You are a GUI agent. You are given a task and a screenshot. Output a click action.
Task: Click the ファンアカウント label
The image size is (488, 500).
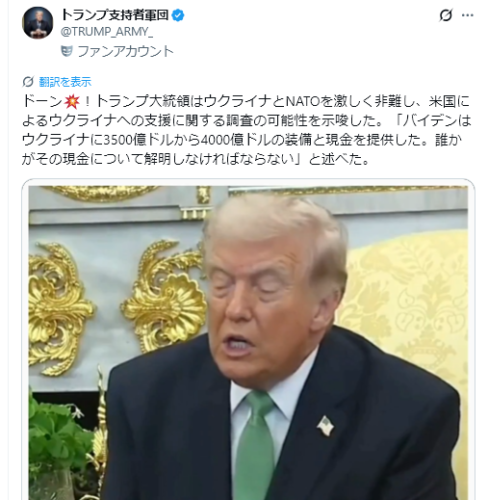[x=125, y=51]
